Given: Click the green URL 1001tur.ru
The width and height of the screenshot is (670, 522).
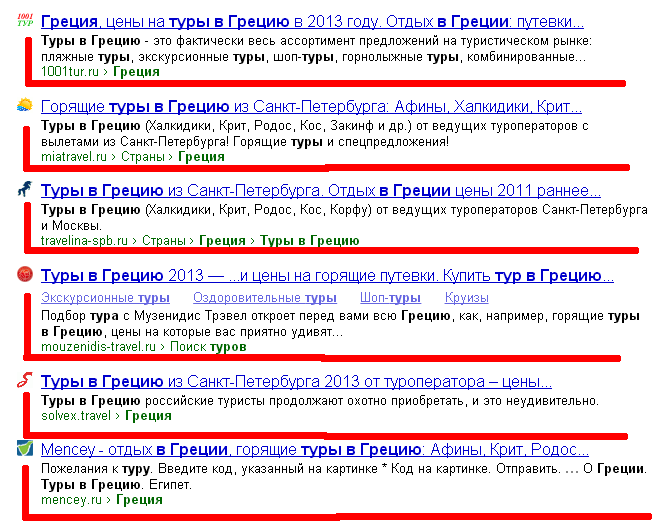Looking at the screenshot, I should coord(70,71).
